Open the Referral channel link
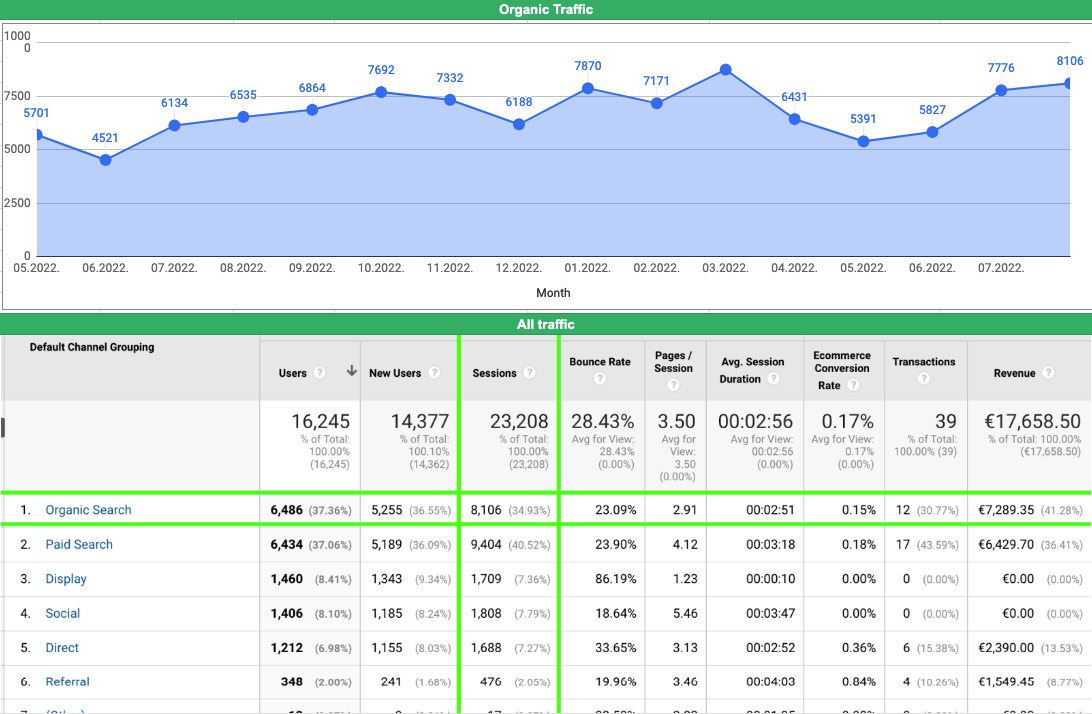 click(x=68, y=682)
